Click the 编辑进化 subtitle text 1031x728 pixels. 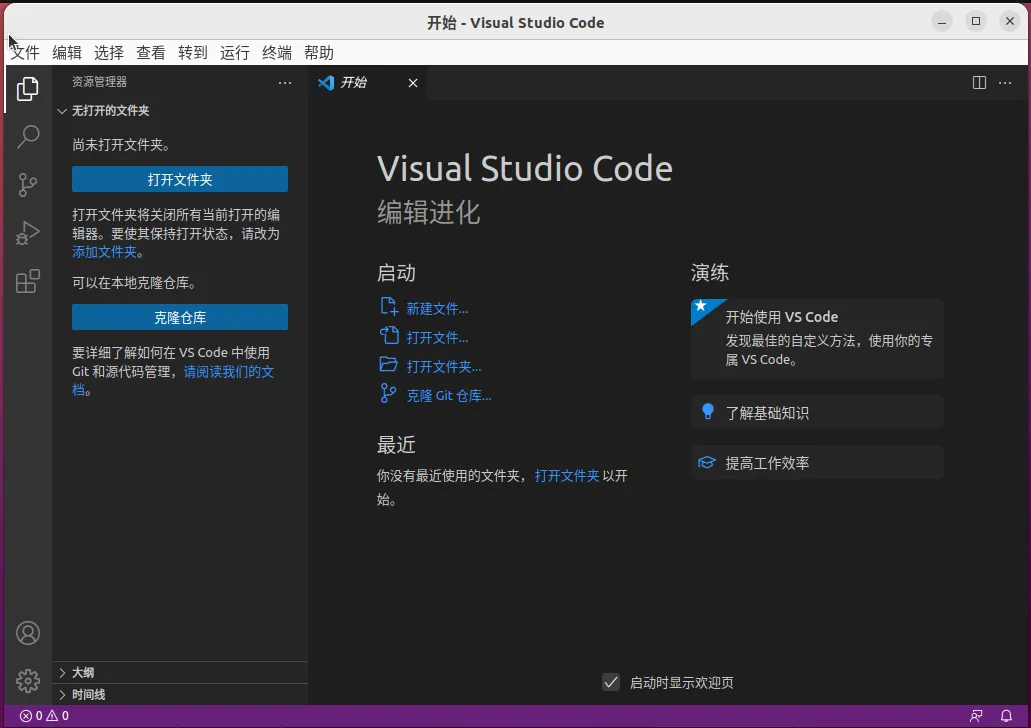point(429,212)
